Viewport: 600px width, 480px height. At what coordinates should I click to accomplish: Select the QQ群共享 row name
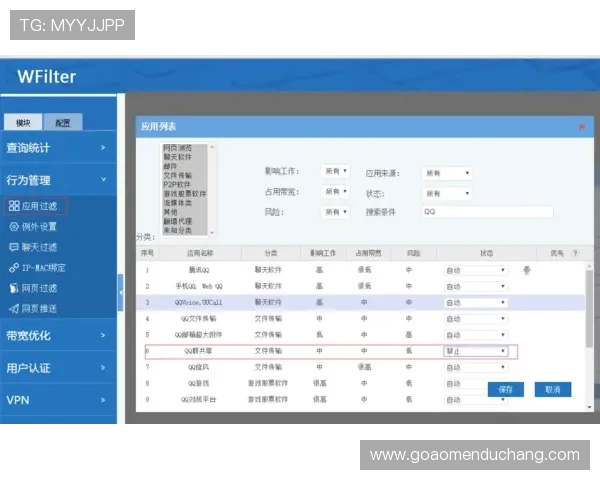198,351
